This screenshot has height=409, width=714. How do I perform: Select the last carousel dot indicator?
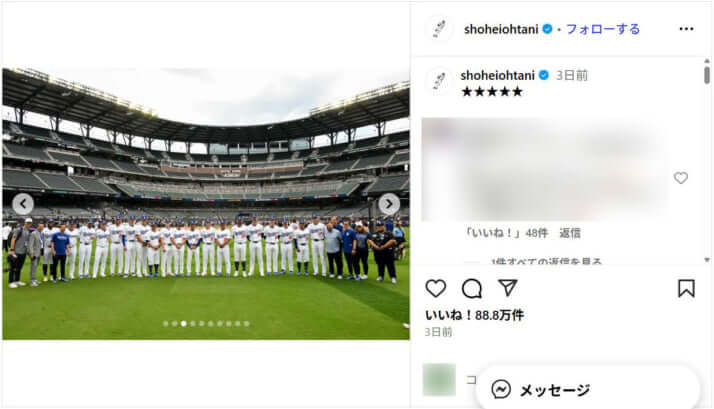click(247, 323)
